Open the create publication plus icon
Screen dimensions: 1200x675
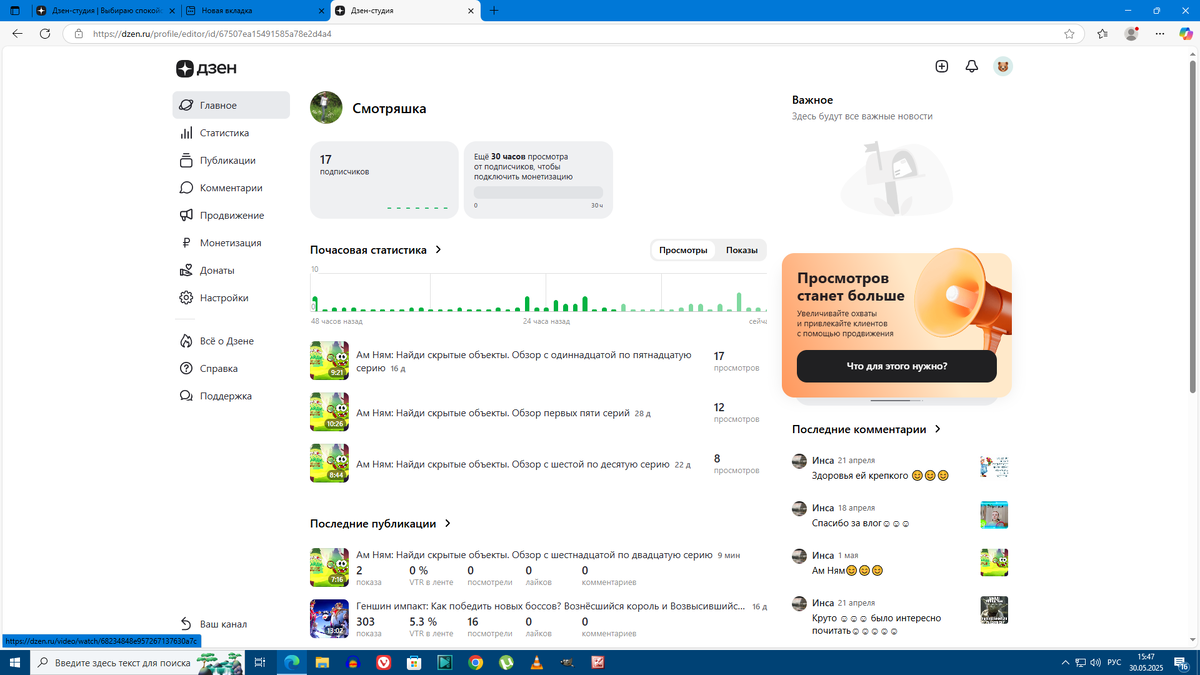pyautogui.click(x=941, y=66)
